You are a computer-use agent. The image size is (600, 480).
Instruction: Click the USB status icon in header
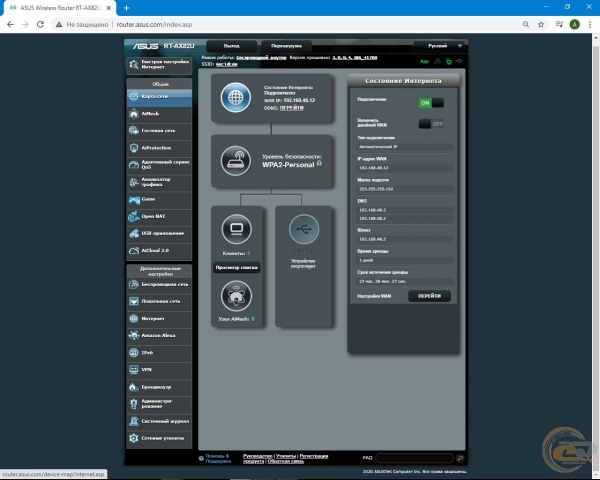point(459,61)
